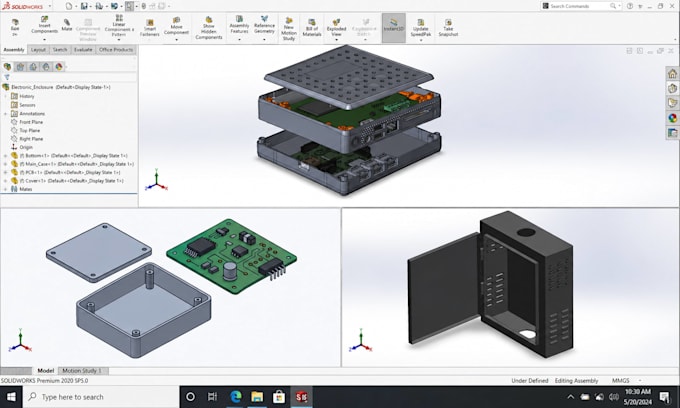This screenshot has height=408, width=680.
Task: Open DimXpertManager tab icon
Action: click(46, 66)
